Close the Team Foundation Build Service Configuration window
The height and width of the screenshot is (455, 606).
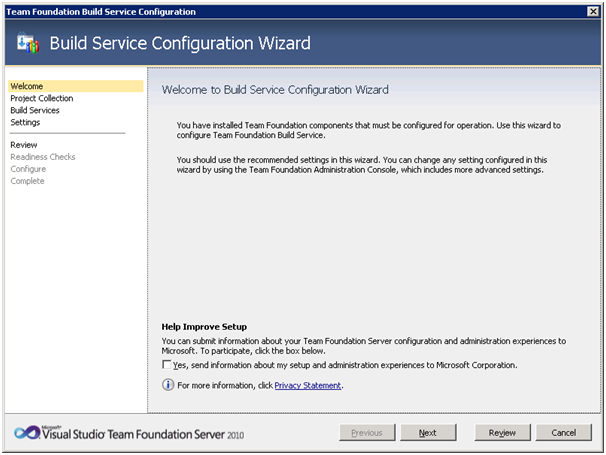pos(593,12)
